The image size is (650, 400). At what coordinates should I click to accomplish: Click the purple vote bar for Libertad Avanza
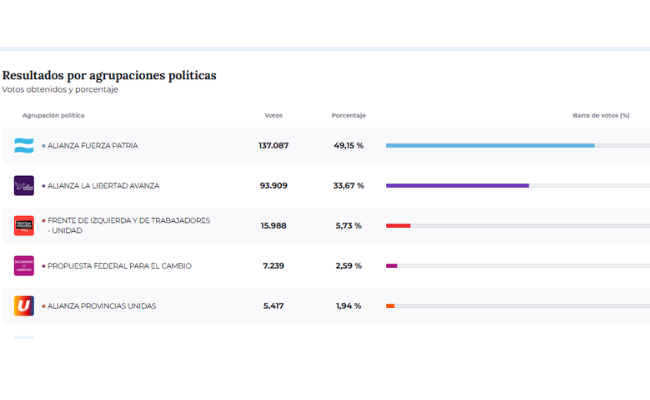pos(457,186)
